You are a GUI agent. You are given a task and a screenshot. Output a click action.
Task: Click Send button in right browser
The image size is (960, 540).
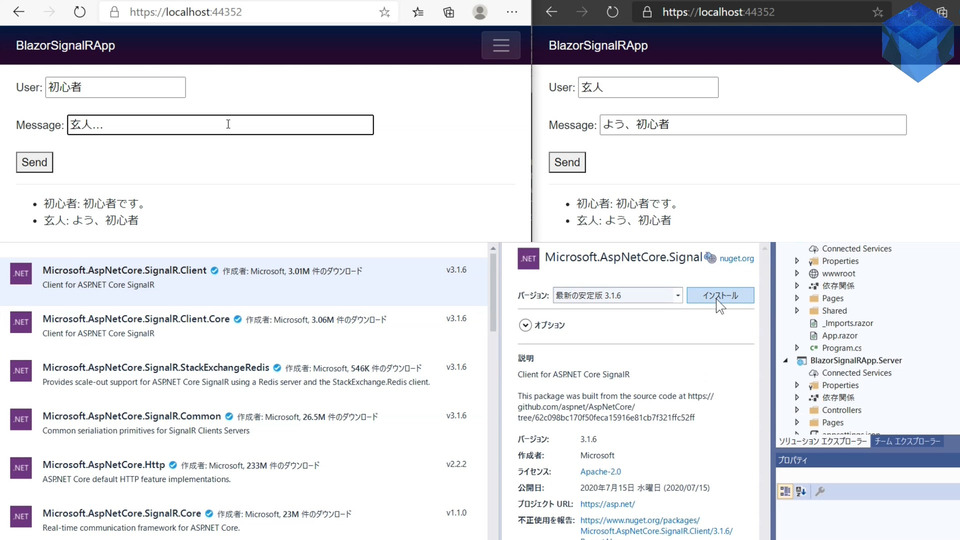coord(567,162)
